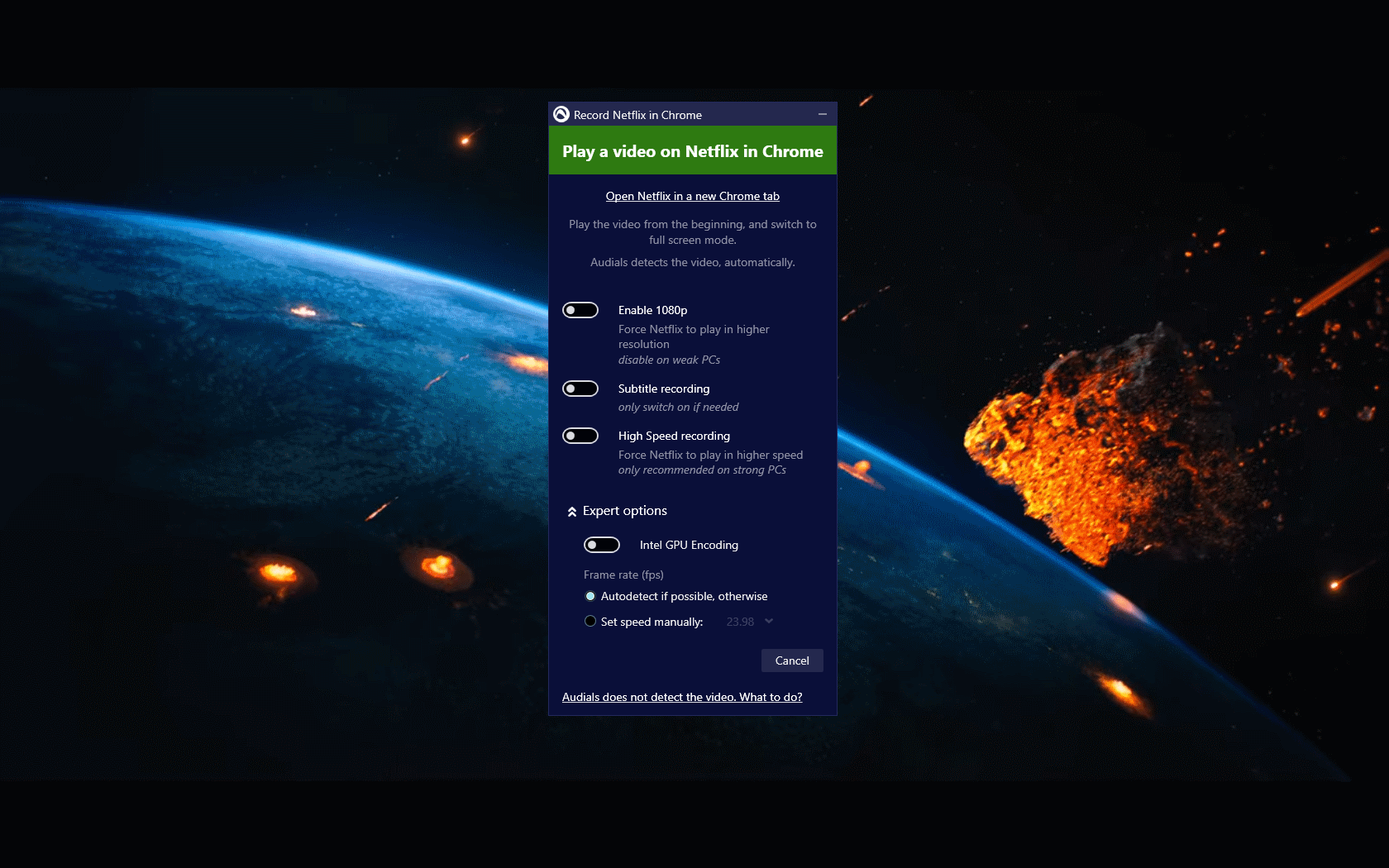The height and width of the screenshot is (868, 1389).
Task: Collapse Expert options using the double-chevron icon
Action: (572, 512)
